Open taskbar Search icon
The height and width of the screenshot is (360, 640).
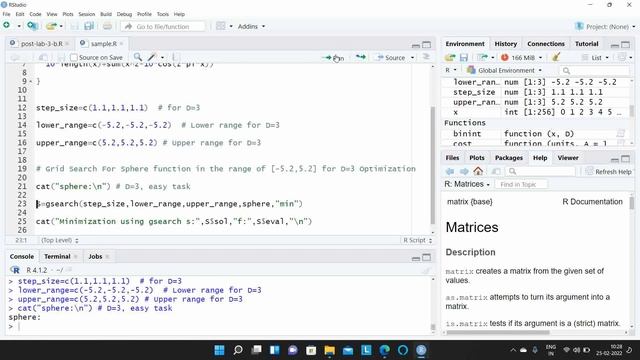point(238,350)
